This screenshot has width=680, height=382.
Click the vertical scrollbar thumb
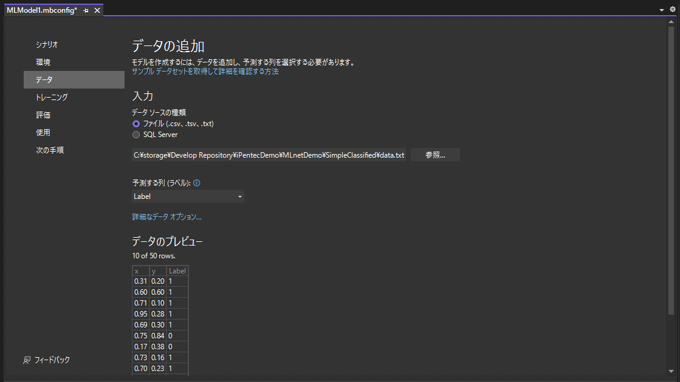click(671, 170)
